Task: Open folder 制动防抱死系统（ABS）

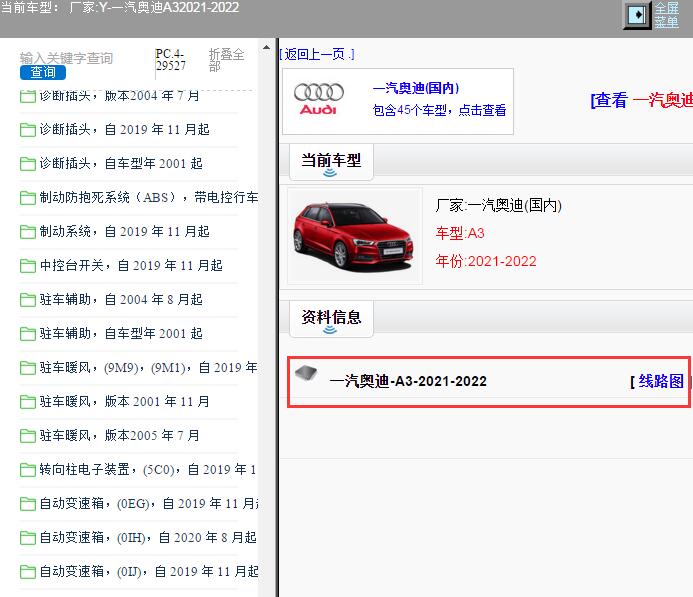Action: [x=148, y=198]
